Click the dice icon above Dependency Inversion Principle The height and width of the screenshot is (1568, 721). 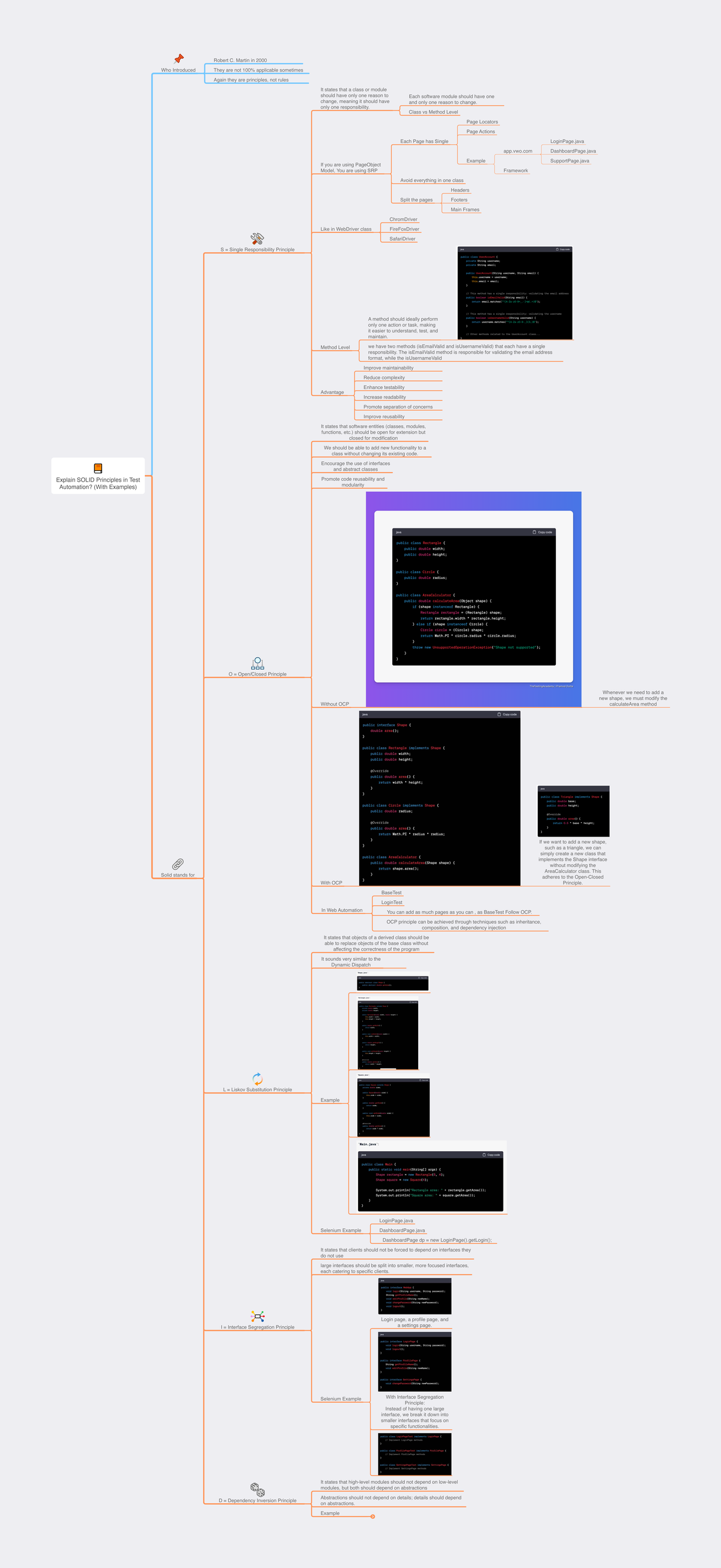(258, 1489)
